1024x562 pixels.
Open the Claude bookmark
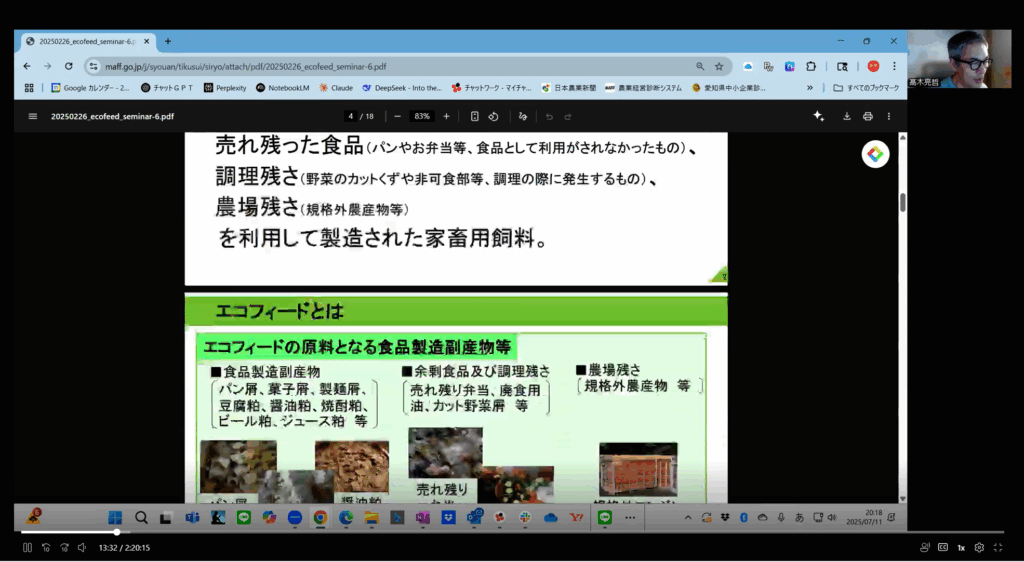point(336,87)
